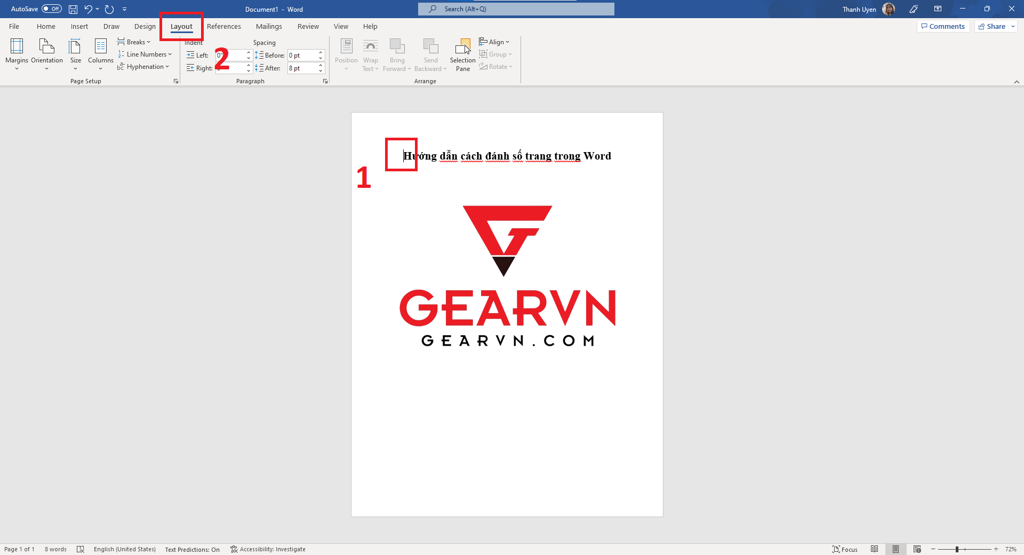The width and height of the screenshot is (1024, 555).
Task: Click the Undo icon
Action: pyautogui.click(x=88, y=9)
